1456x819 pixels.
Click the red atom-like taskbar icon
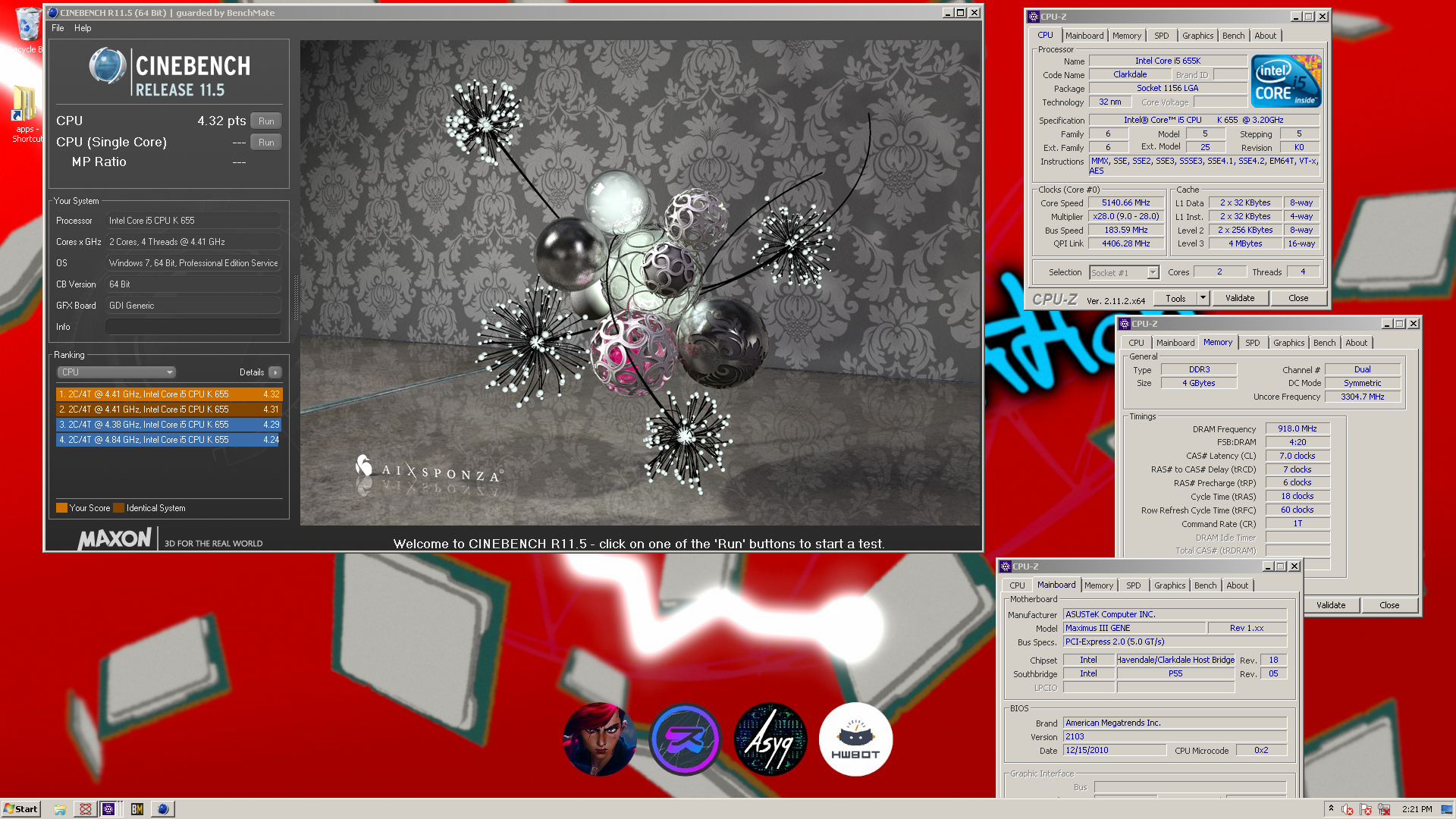pyautogui.click(x=86, y=809)
